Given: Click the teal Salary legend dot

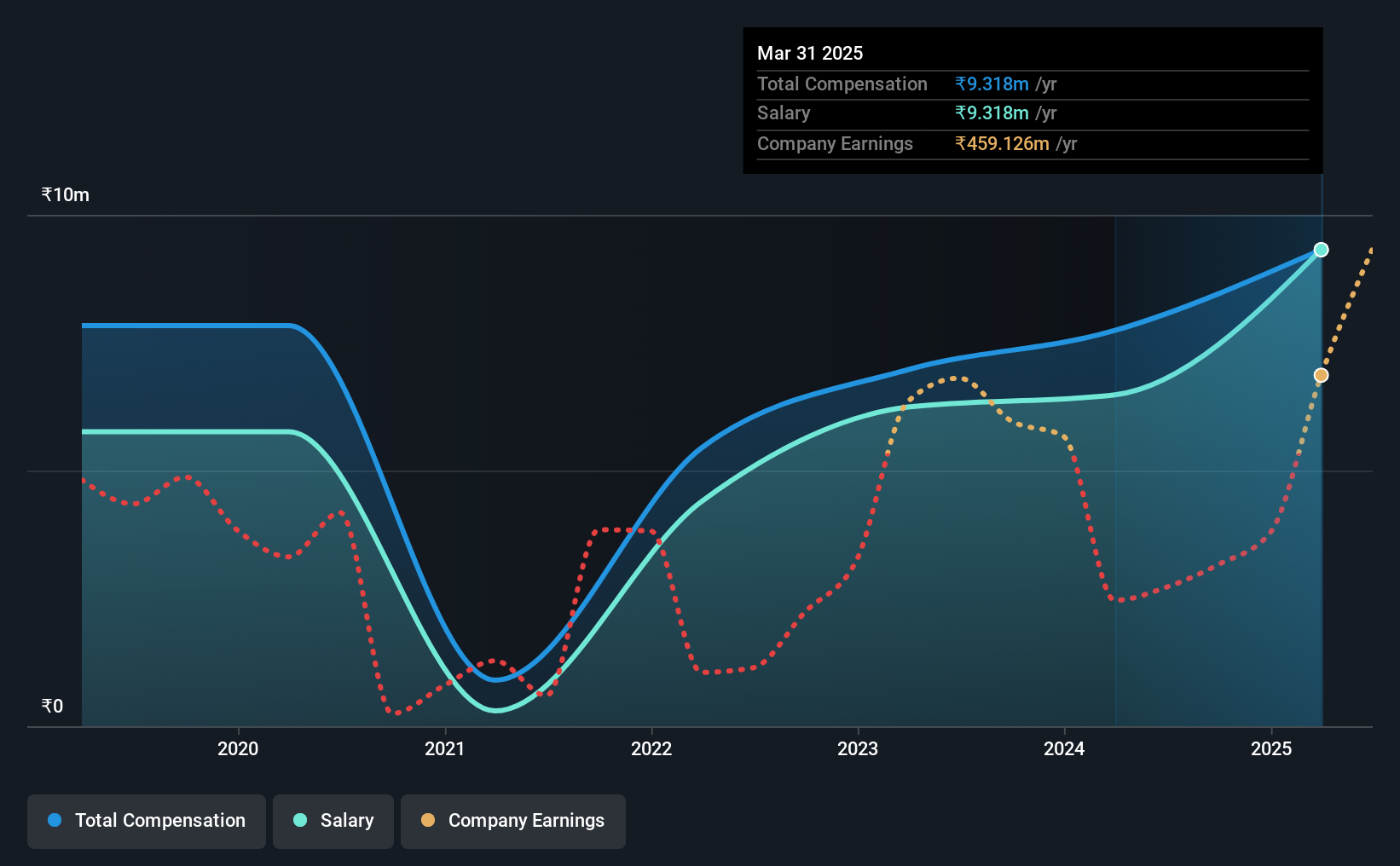Looking at the screenshot, I should click(x=300, y=820).
